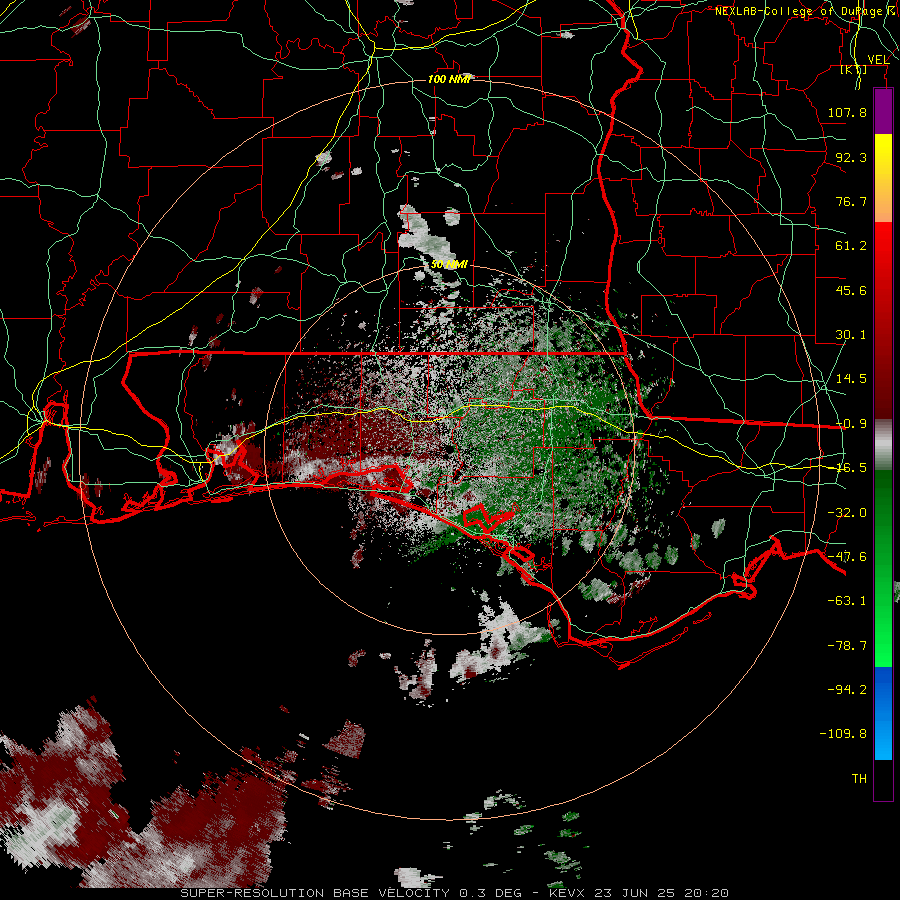900x900 pixels.
Task: Click the 30.1 legend value
Action: [x=851, y=335]
